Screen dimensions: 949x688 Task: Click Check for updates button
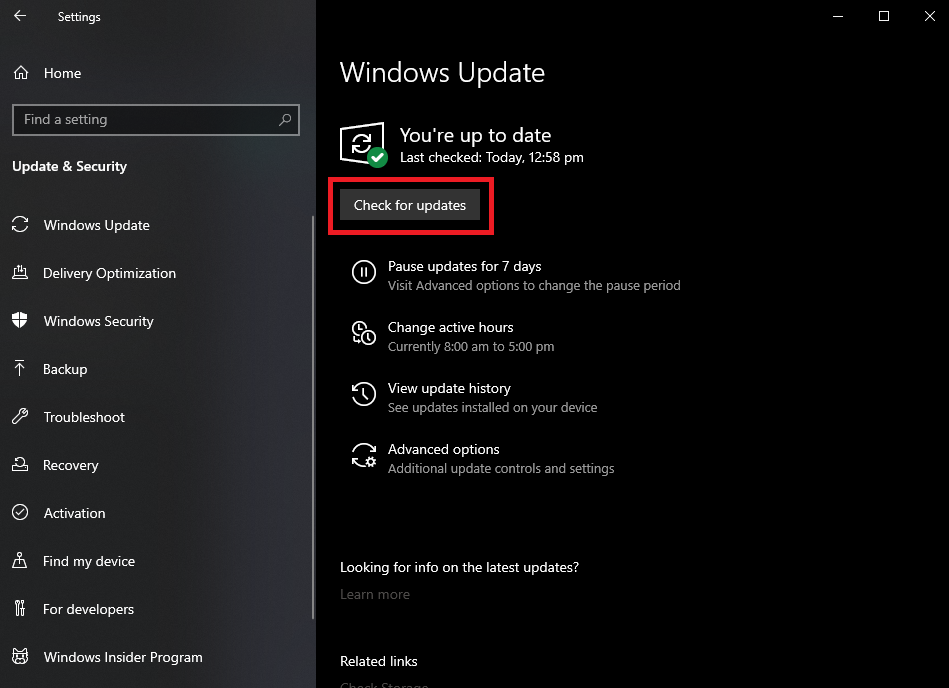pos(410,205)
